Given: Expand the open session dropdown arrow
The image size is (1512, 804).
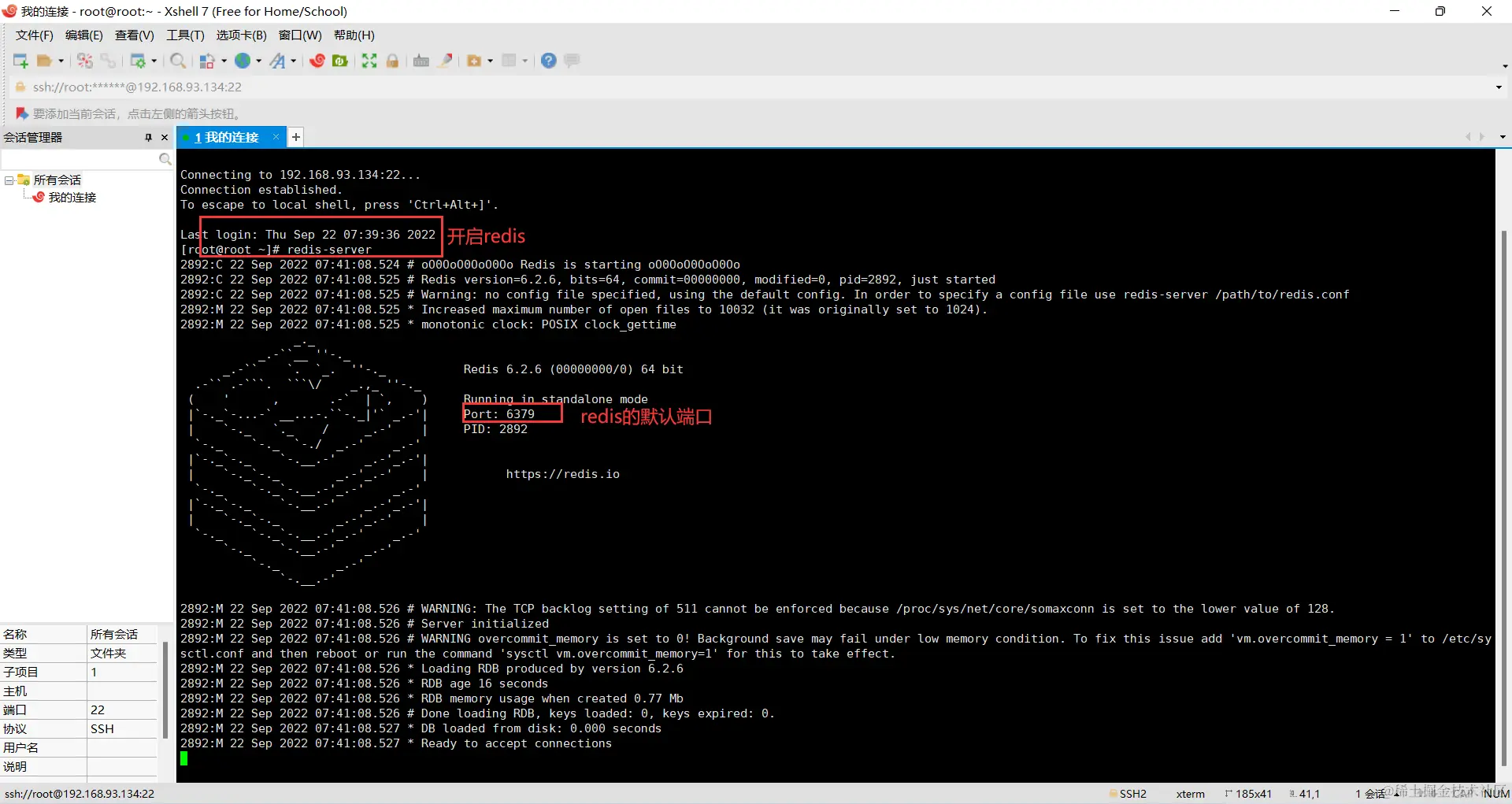Looking at the screenshot, I should click(x=61, y=61).
